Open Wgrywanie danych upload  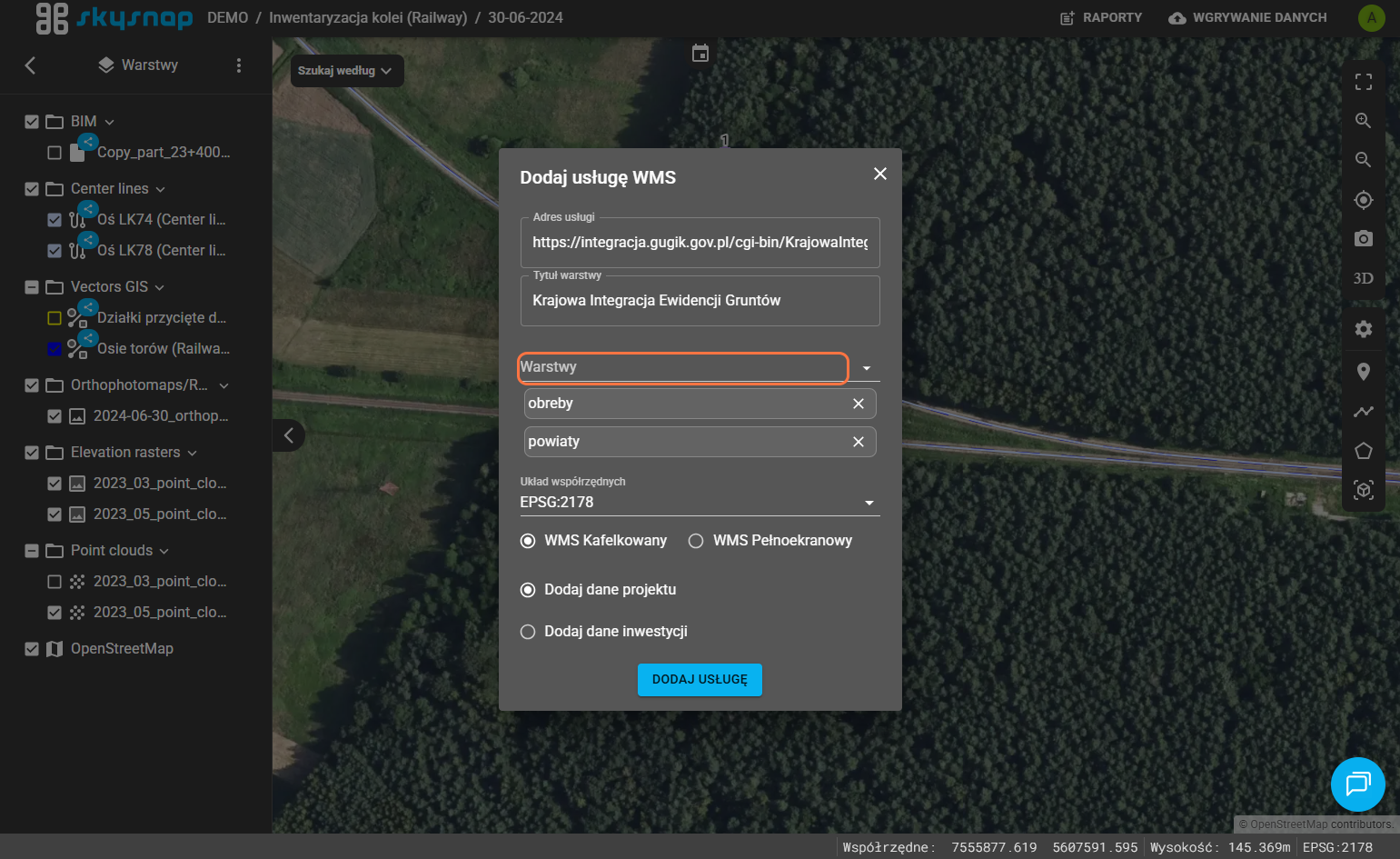pyautogui.click(x=1247, y=18)
